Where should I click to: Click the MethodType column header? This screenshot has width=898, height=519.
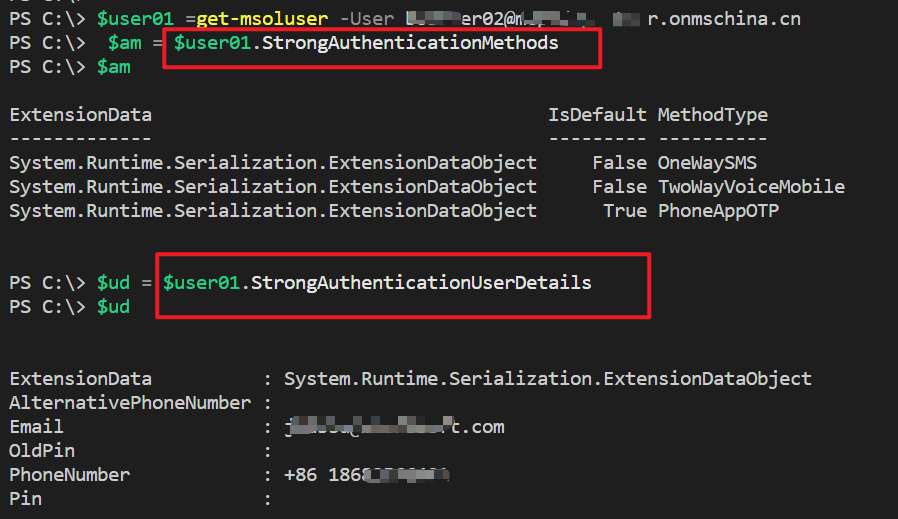point(712,115)
